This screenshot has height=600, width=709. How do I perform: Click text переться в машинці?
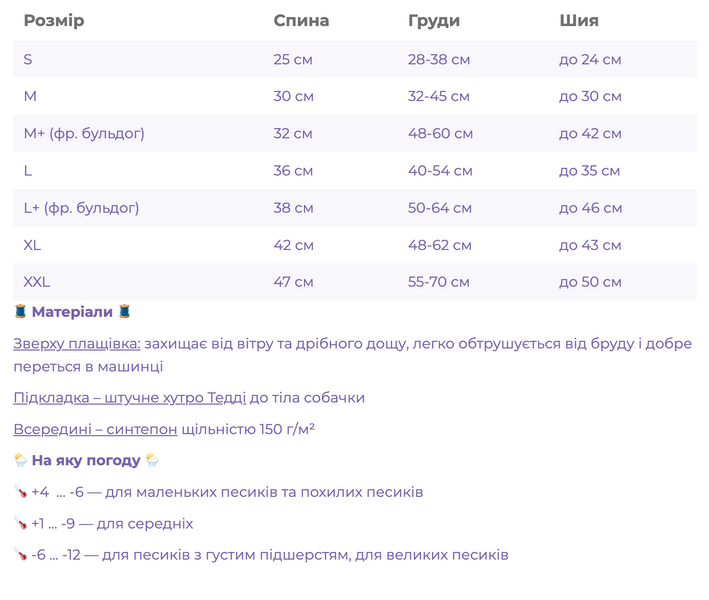coord(88,367)
